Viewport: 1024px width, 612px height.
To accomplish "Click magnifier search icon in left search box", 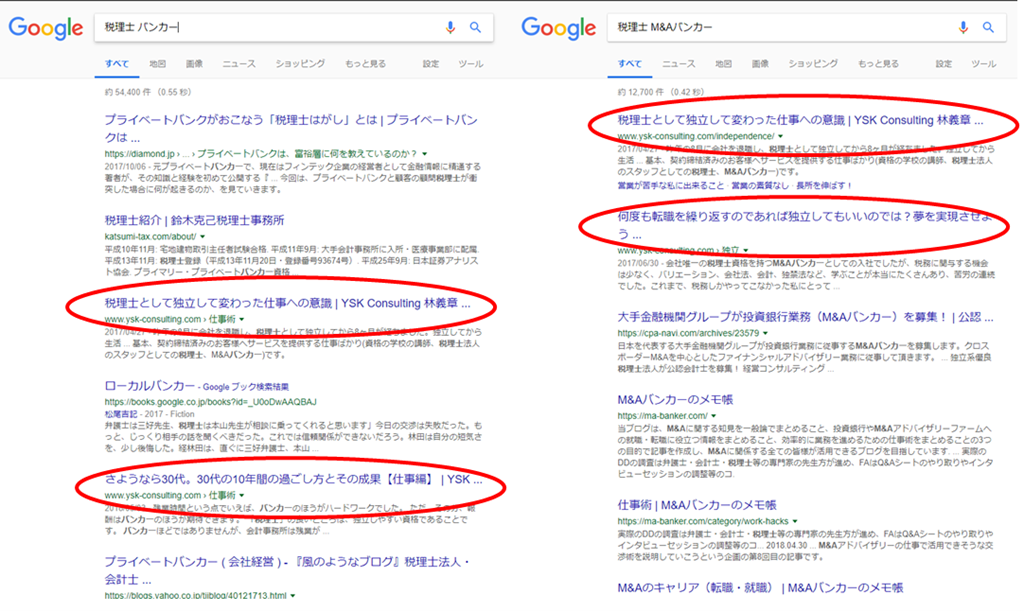I will click(475, 27).
